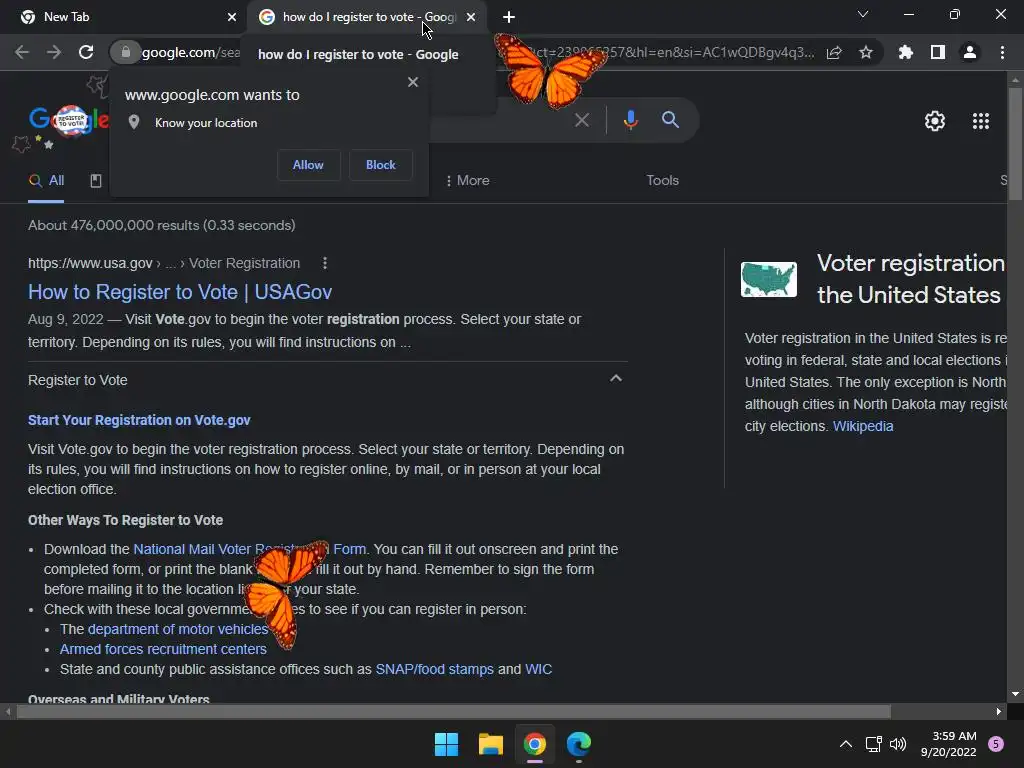
Task: Click the usa.gov breadcrumb URL text
Action: (x=164, y=263)
